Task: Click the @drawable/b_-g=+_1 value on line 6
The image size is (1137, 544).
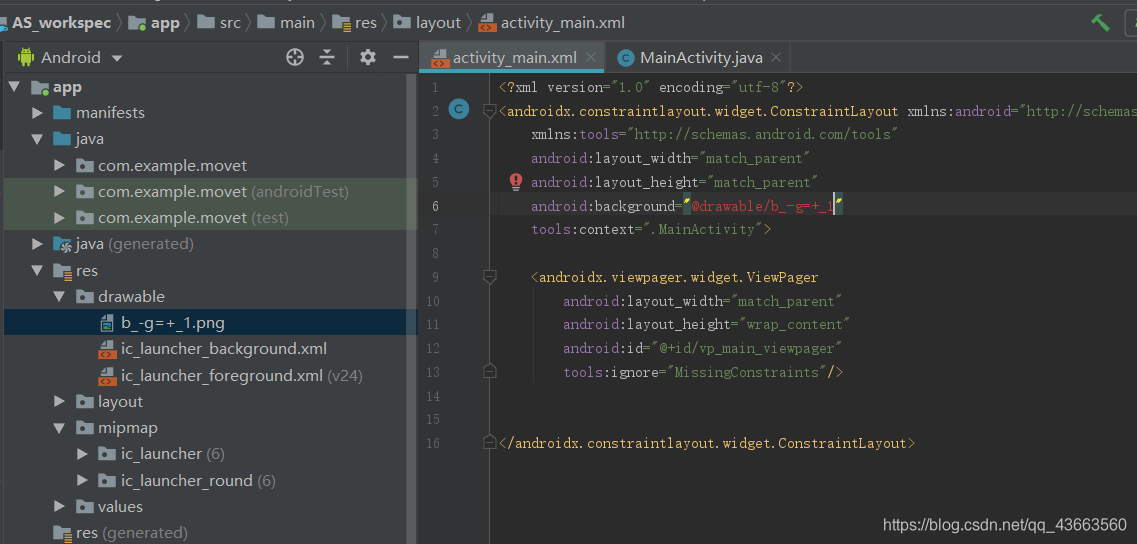Action: point(763,206)
